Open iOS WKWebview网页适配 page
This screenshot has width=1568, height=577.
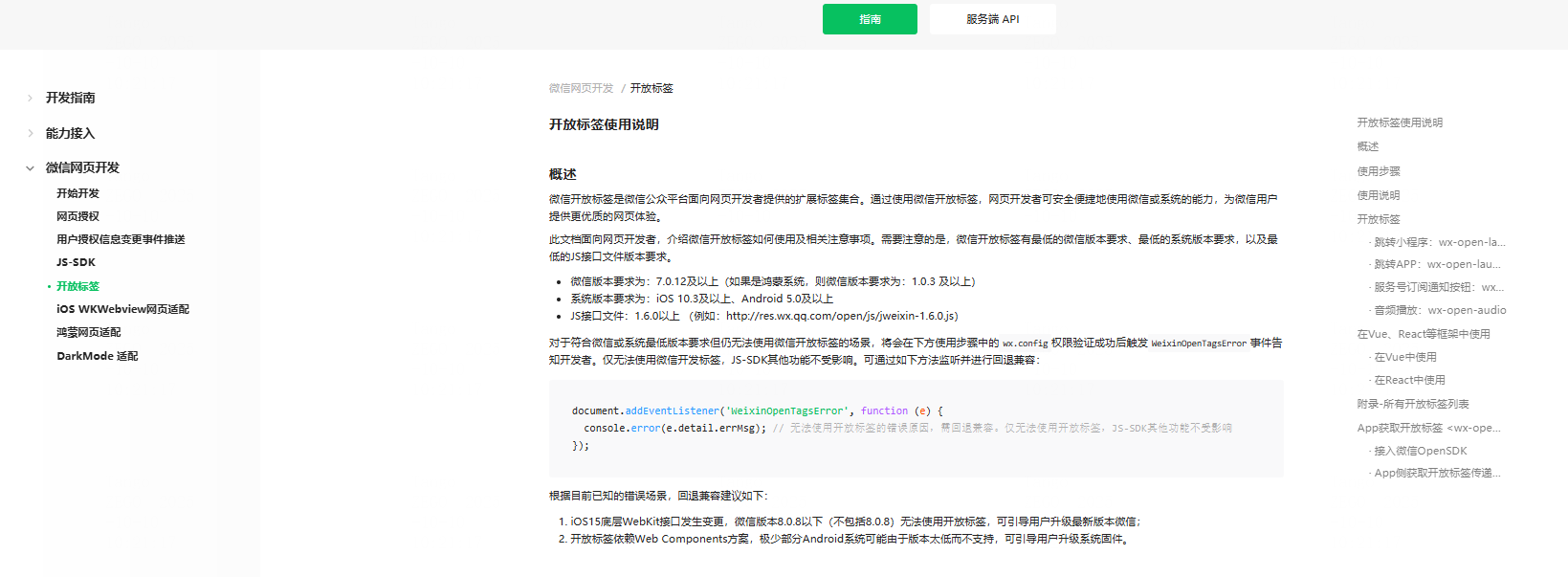[x=122, y=309]
